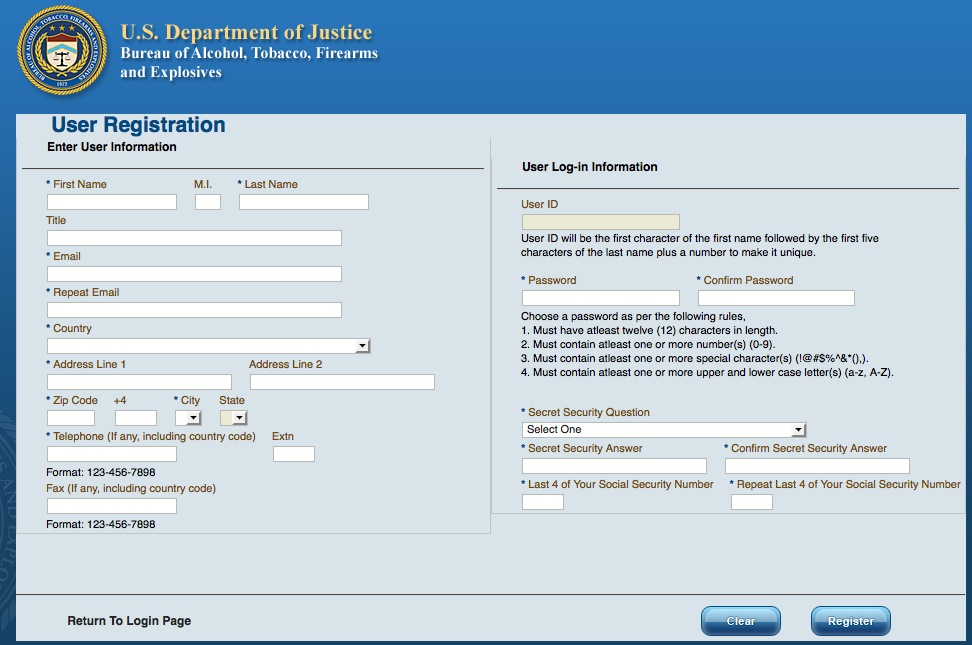The width and height of the screenshot is (972, 645).
Task: Focus the Extn extension field
Action: [x=294, y=454]
